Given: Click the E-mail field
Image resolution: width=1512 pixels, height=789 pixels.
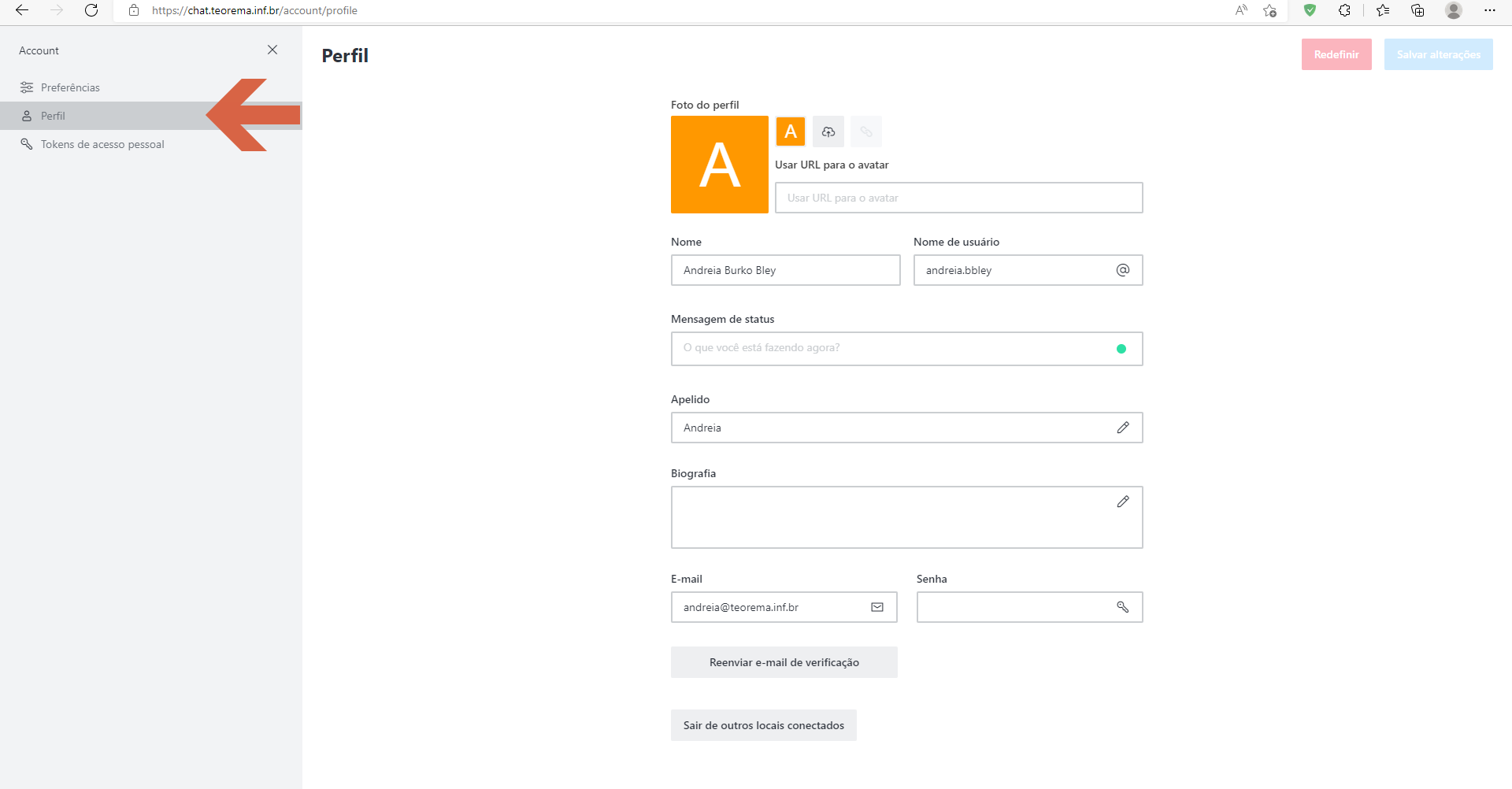Looking at the screenshot, I should coord(784,607).
